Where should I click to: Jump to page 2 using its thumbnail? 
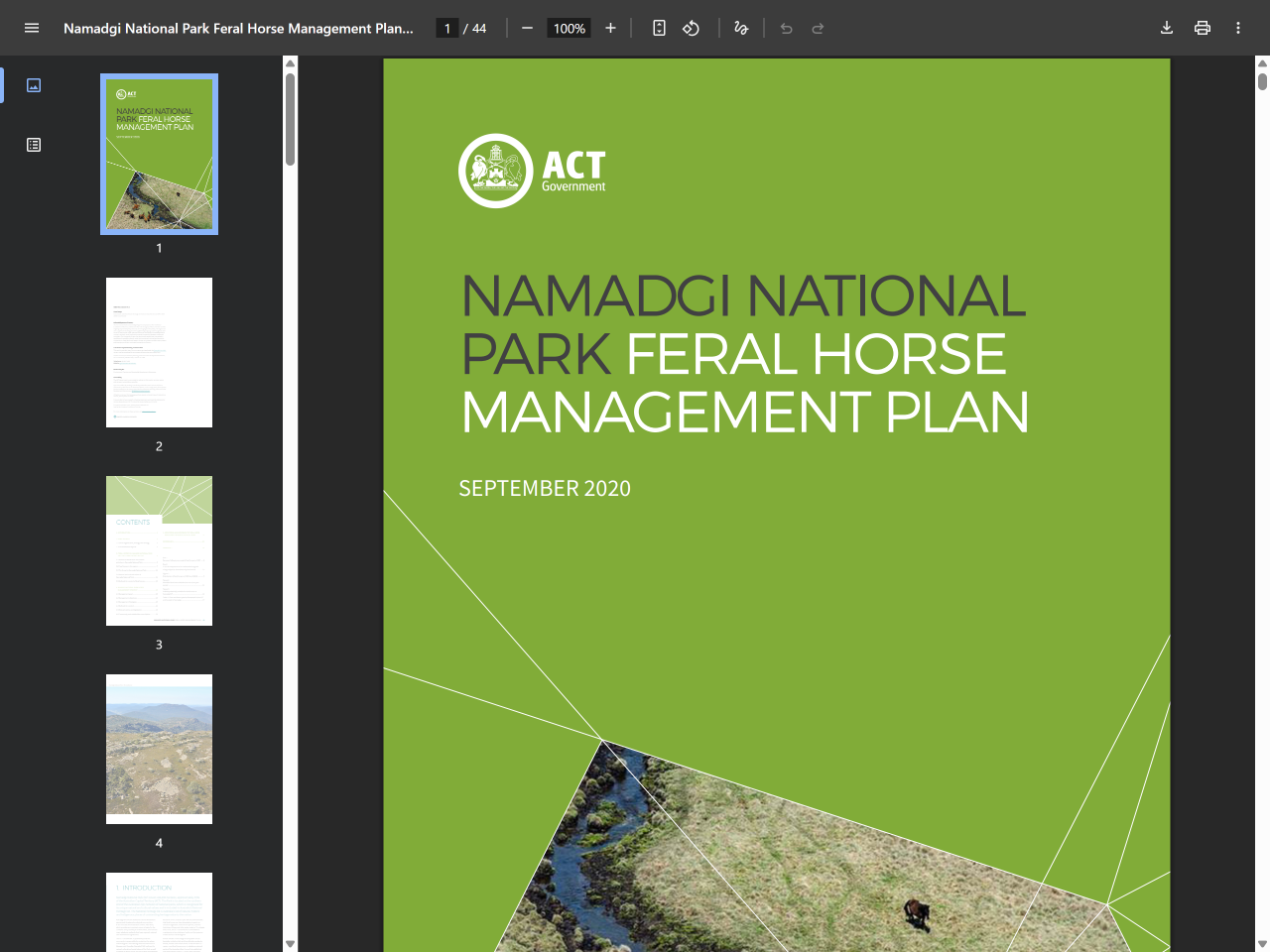(159, 352)
